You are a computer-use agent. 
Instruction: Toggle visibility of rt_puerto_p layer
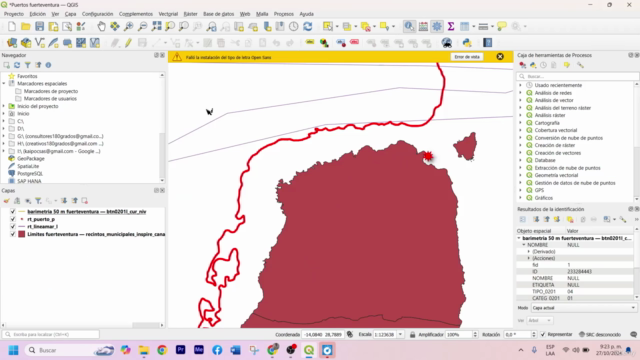point(13,219)
